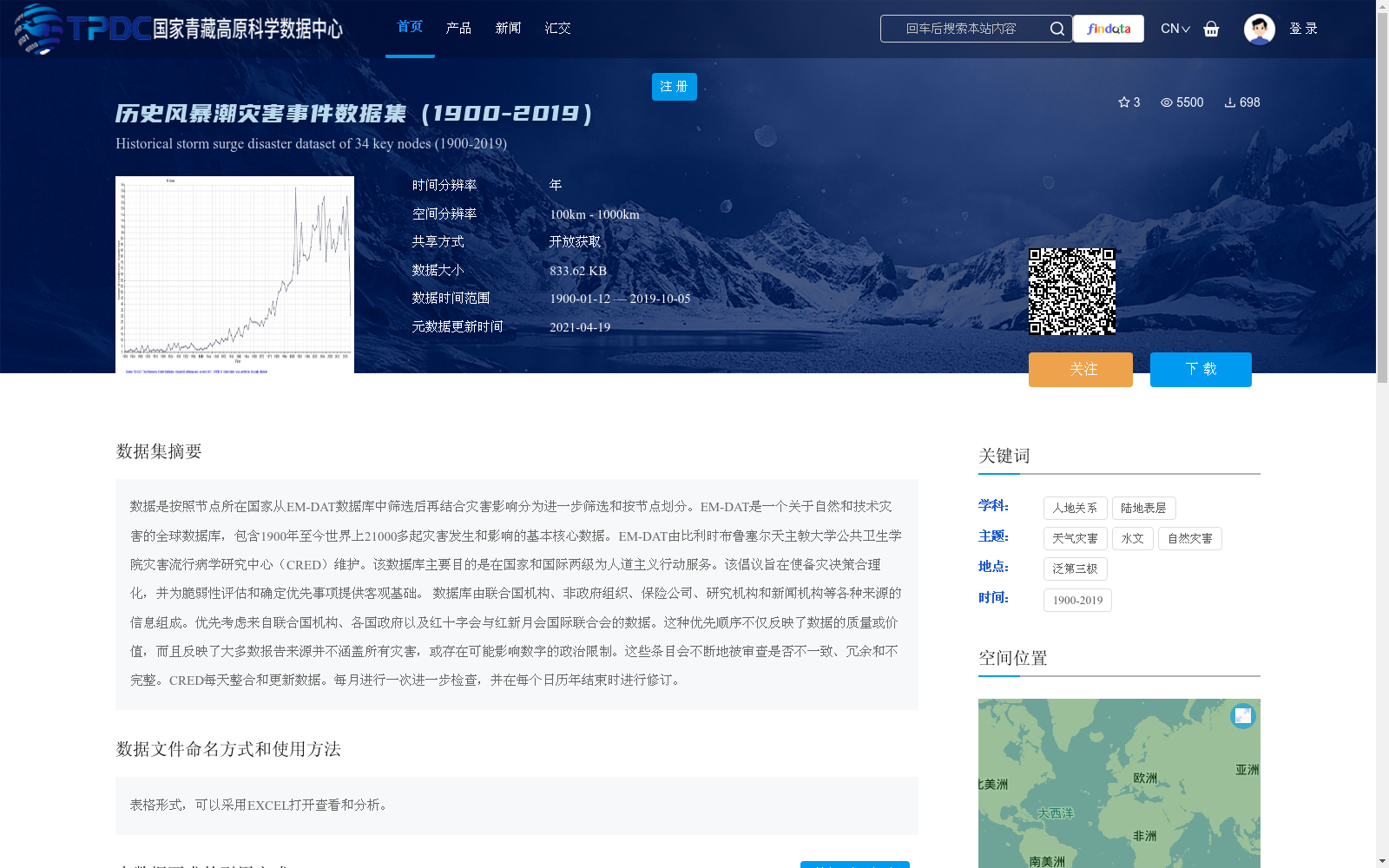Select the keyword tag 泛第三极

(1075, 569)
